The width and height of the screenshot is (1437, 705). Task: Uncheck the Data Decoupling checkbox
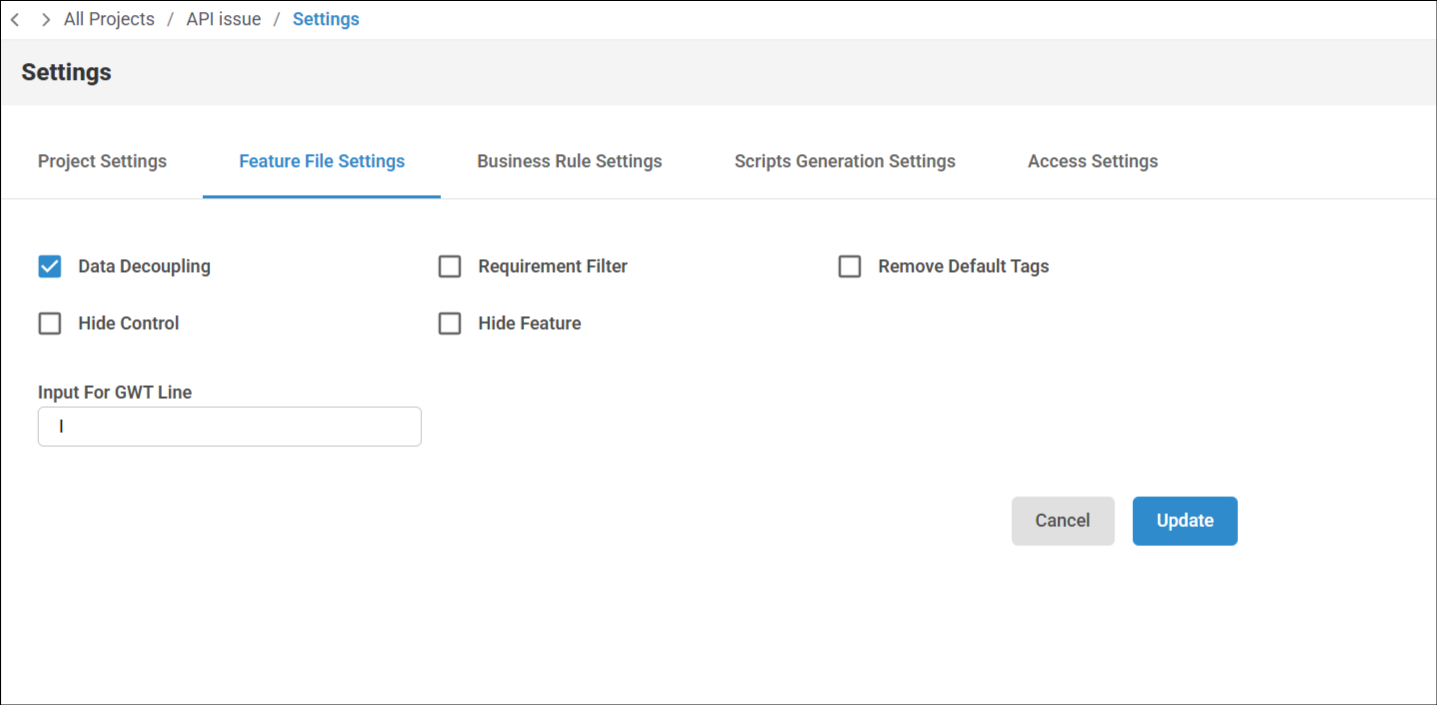click(x=50, y=267)
